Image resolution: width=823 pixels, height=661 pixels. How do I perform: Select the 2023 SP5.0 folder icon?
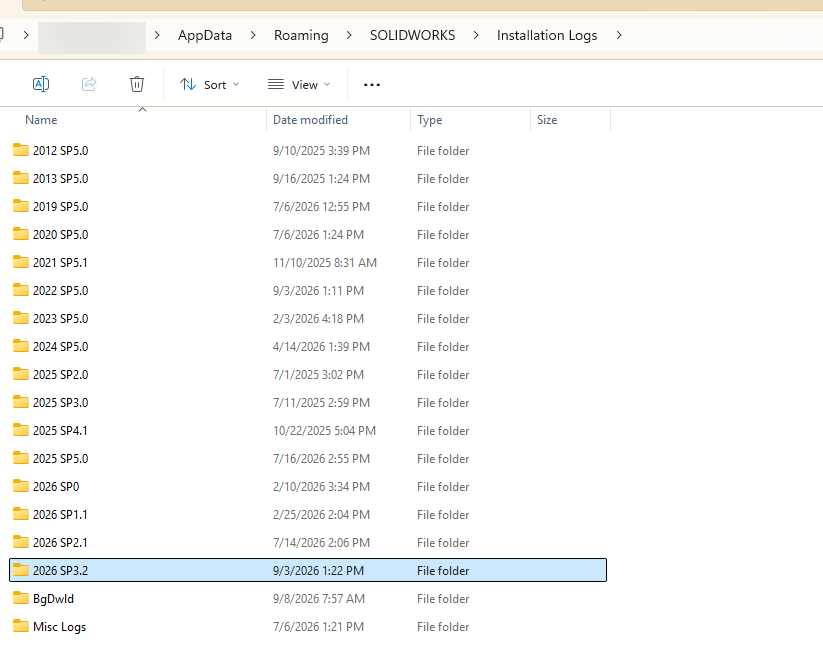click(x=21, y=318)
